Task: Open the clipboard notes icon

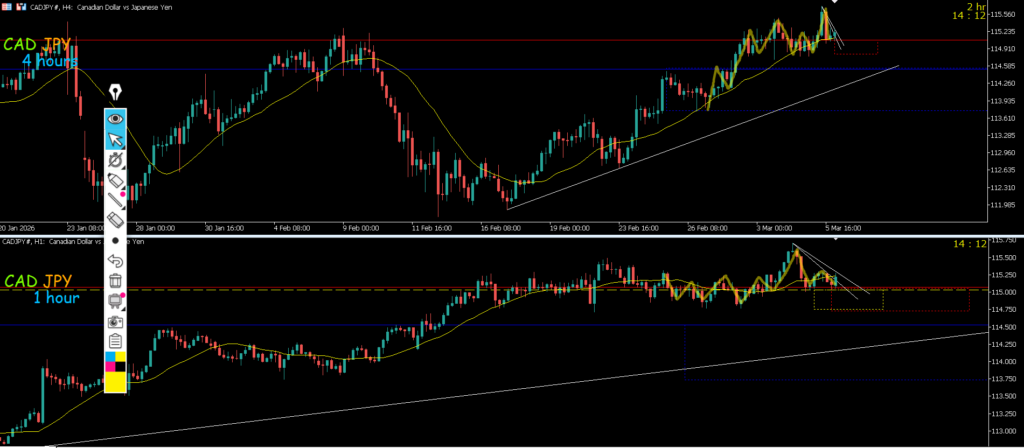Action: 116,342
